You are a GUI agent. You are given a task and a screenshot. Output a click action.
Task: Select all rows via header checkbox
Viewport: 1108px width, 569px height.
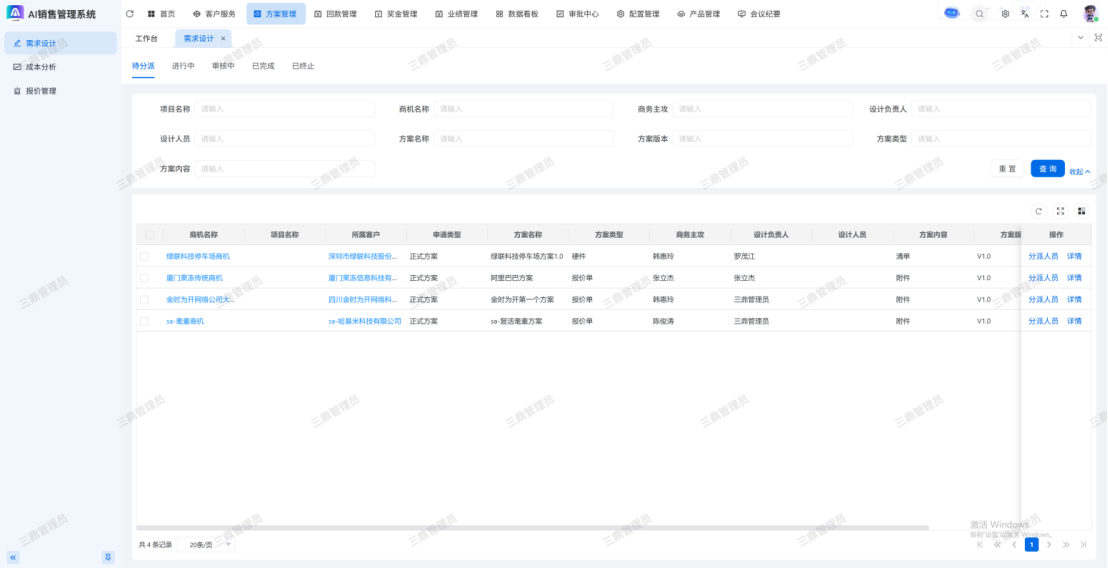[x=149, y=235]
